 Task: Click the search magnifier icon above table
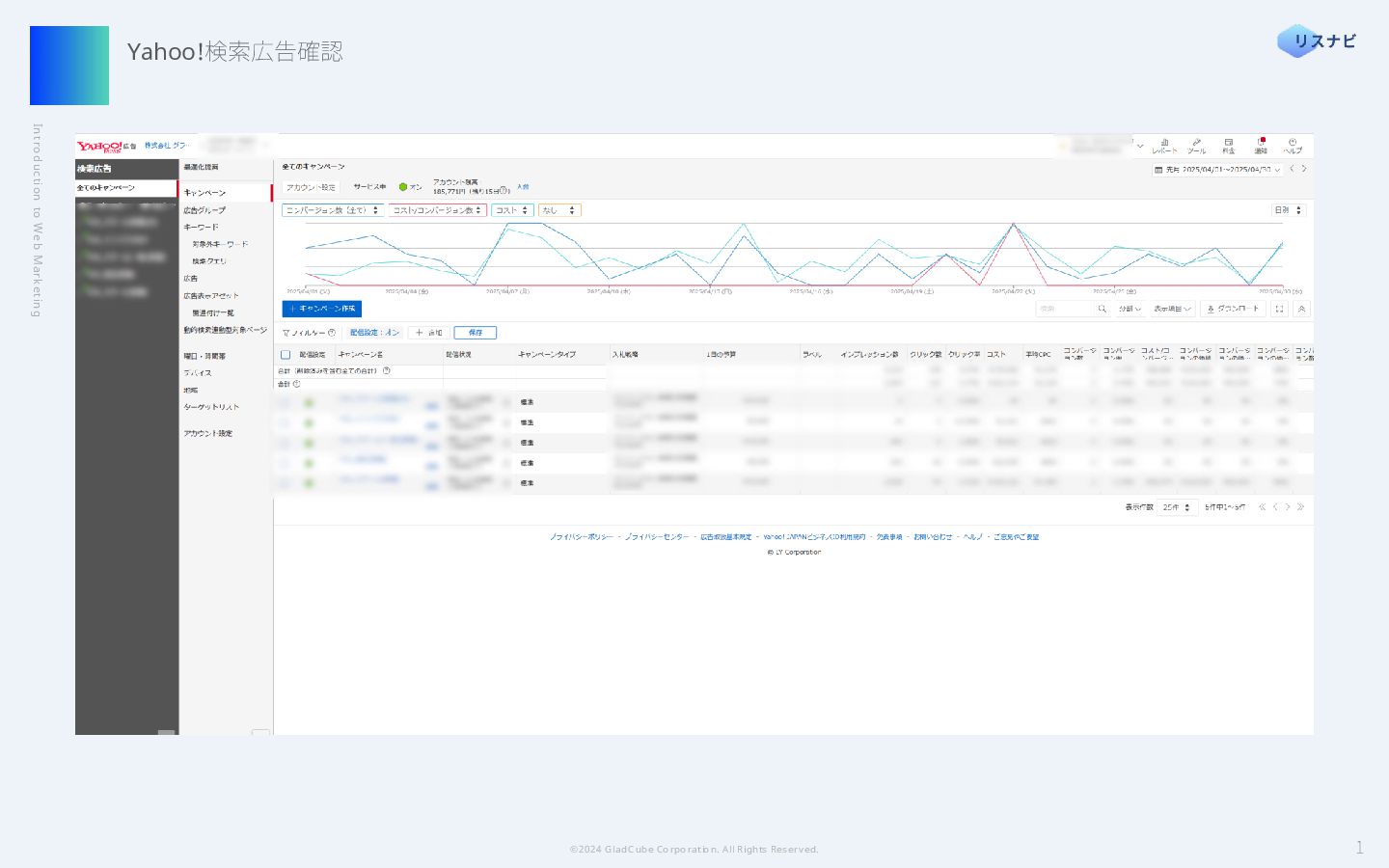tap(1102, 309)
